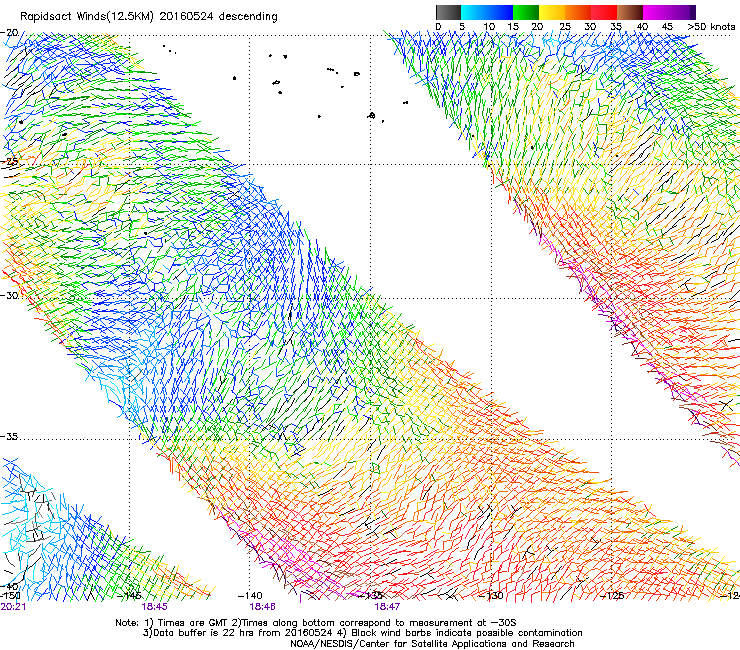Click the '>50 knots' legend label

tap(711, 26)
